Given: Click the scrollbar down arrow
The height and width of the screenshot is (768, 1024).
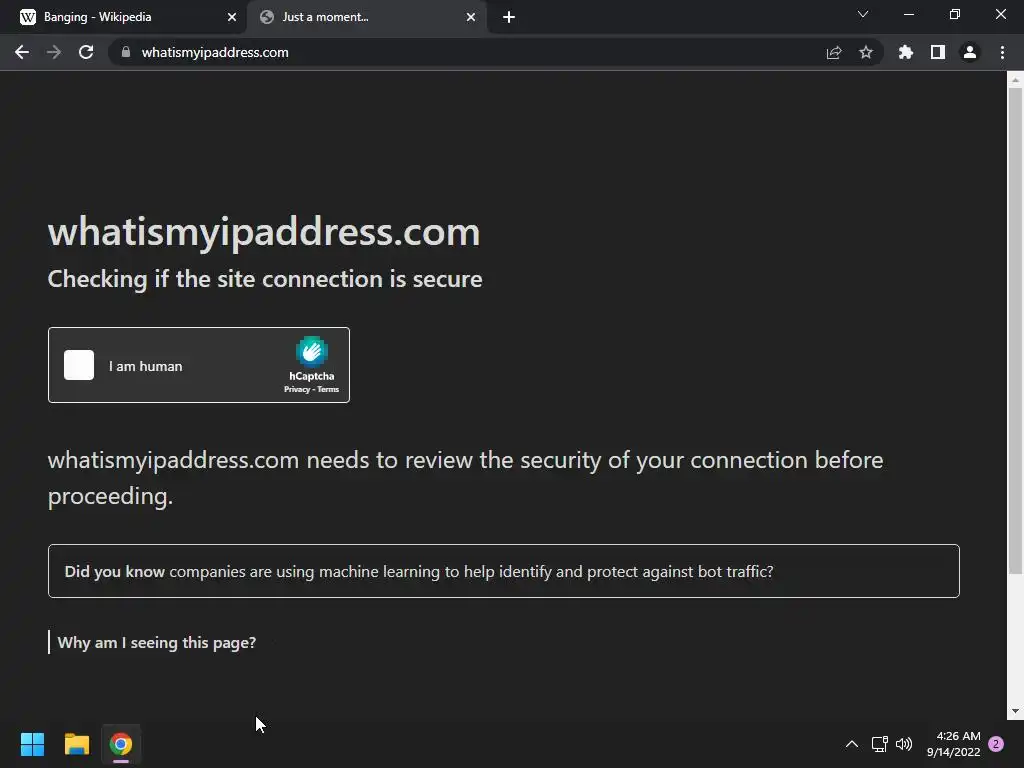Looking at the screenshot, I should (x=1015, y=711).
